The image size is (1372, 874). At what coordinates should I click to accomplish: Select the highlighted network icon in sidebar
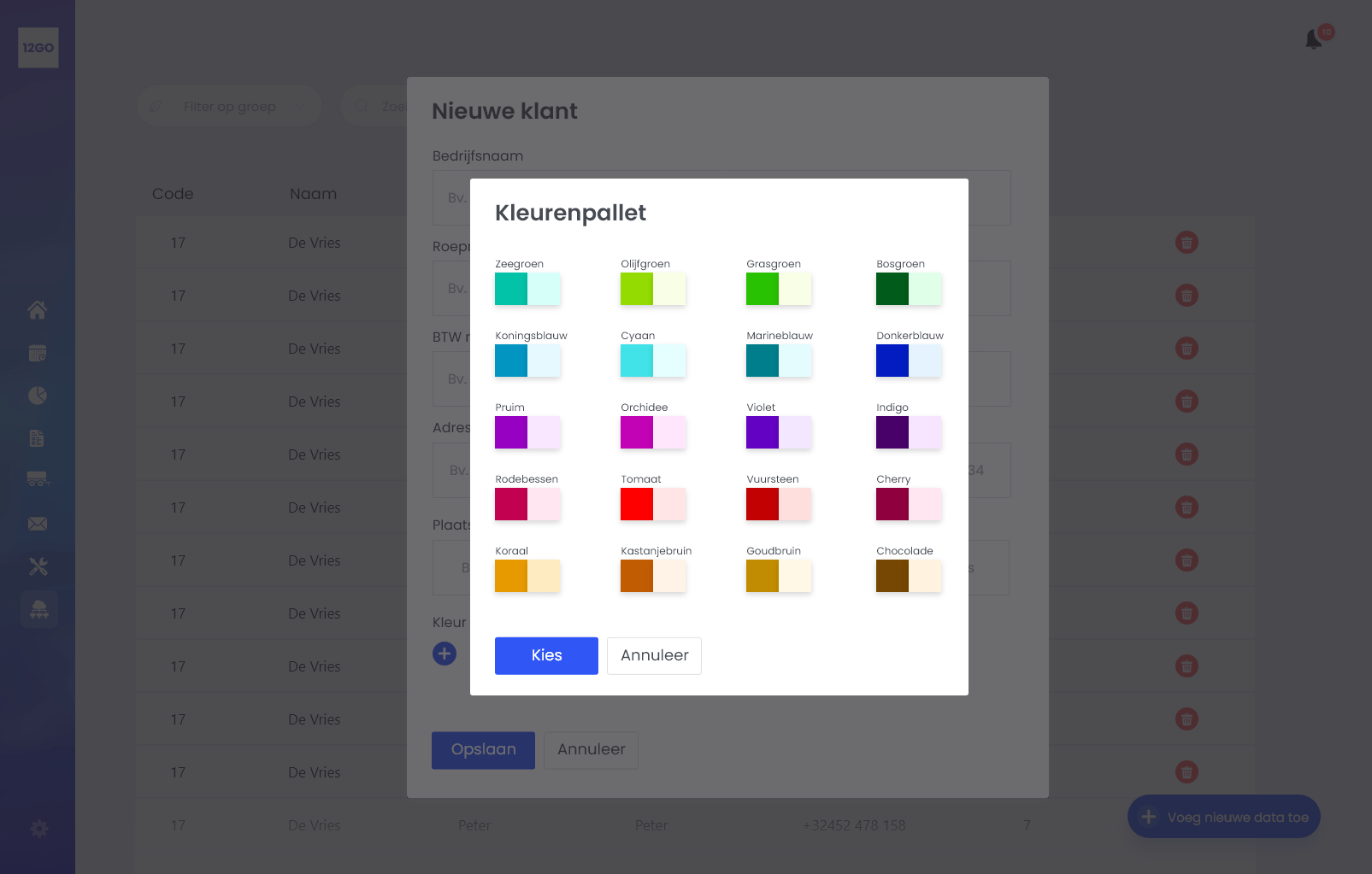[x=38, y=608]
